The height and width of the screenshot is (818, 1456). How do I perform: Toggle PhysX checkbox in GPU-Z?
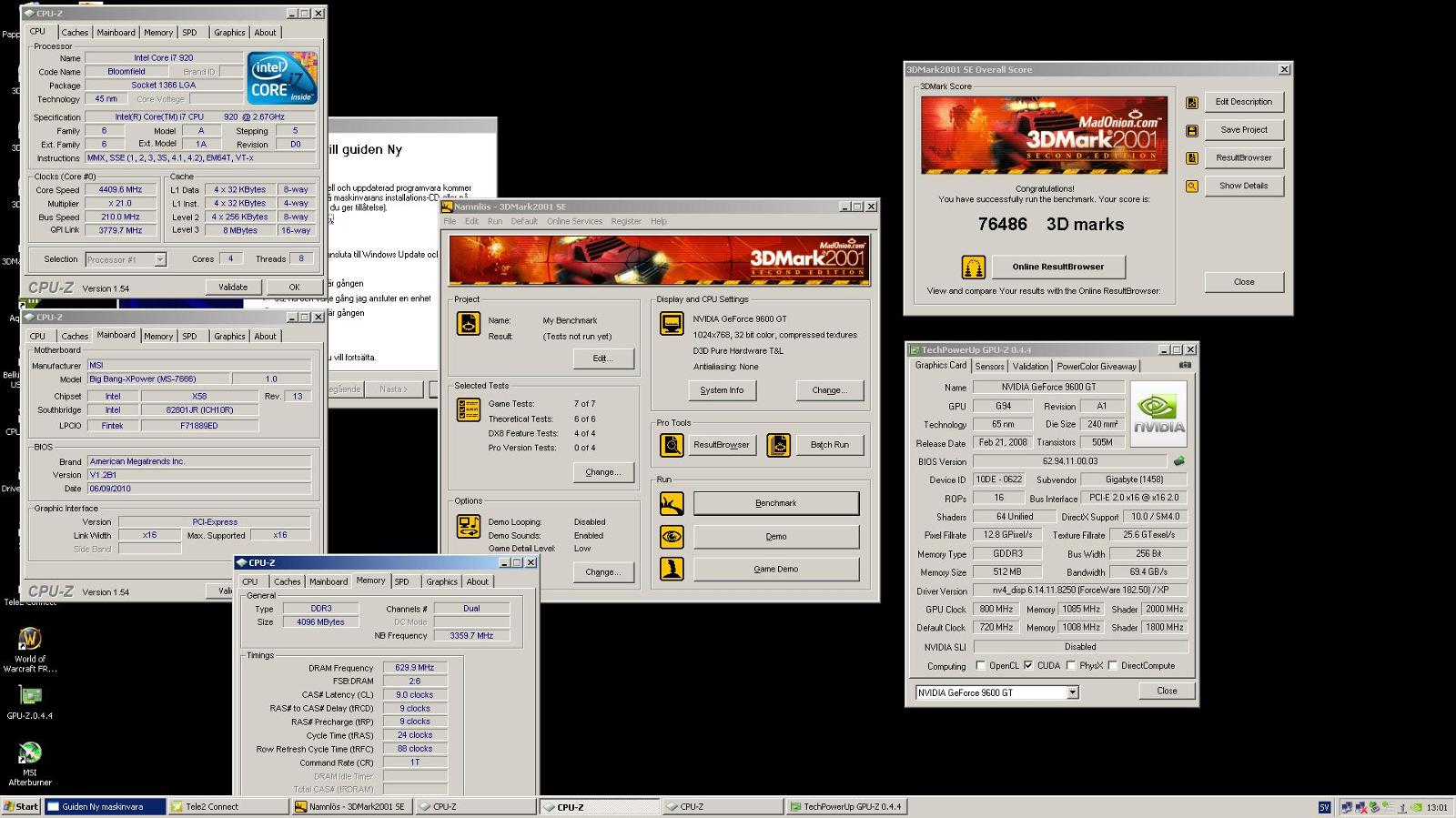[x=1071, y=665]
